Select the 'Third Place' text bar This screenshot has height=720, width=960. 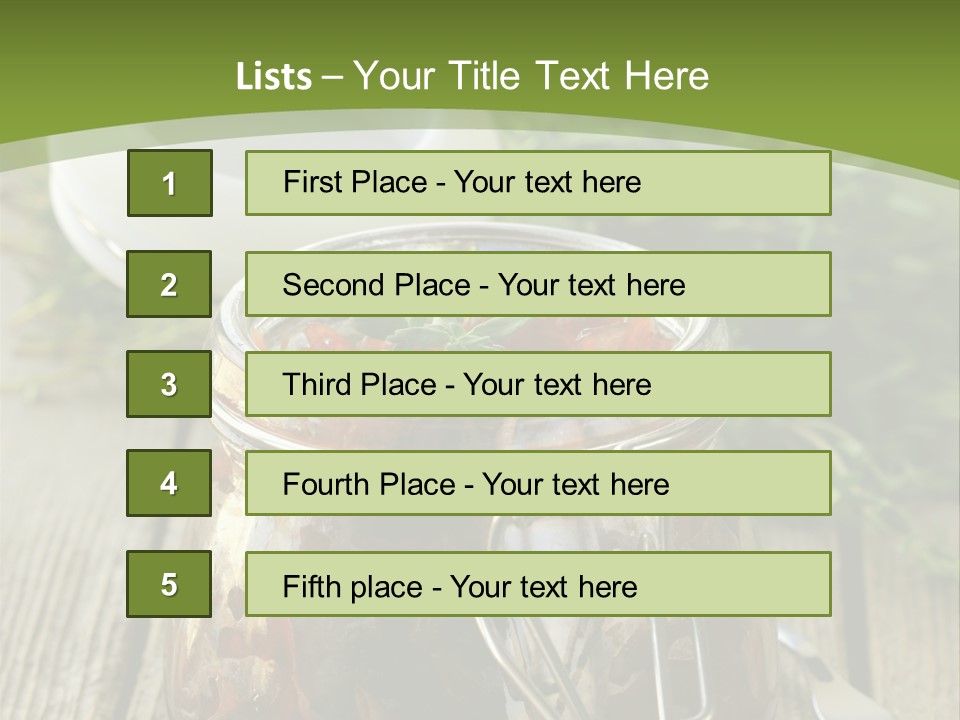(538, 384)
